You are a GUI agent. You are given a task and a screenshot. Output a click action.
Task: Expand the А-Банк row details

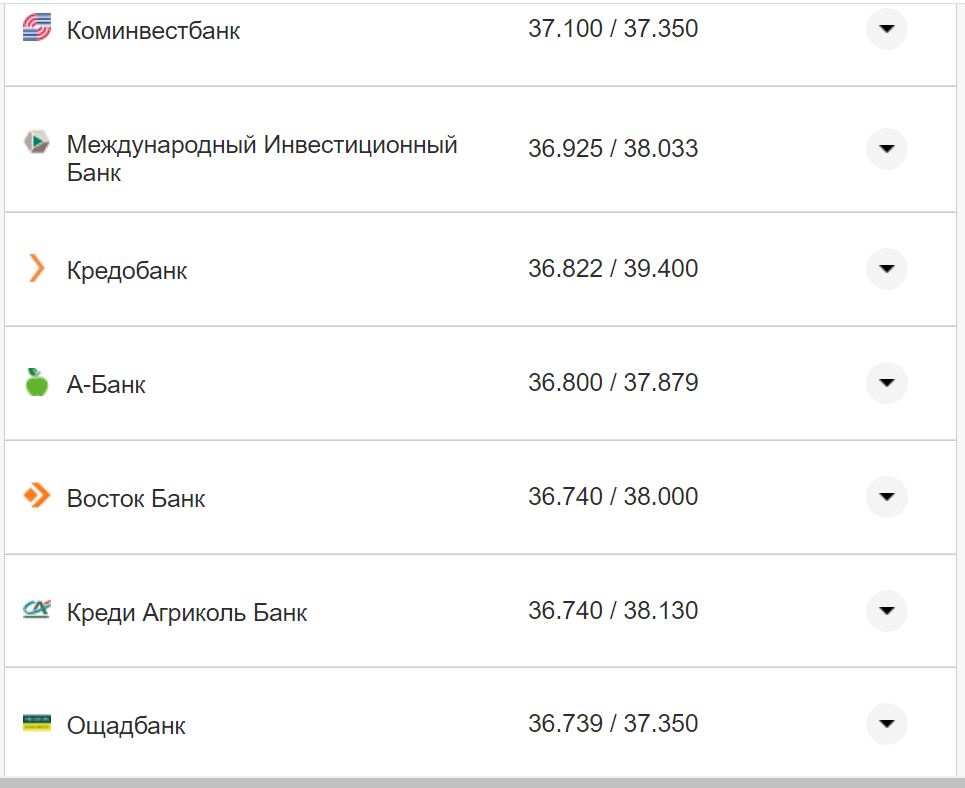886,382
